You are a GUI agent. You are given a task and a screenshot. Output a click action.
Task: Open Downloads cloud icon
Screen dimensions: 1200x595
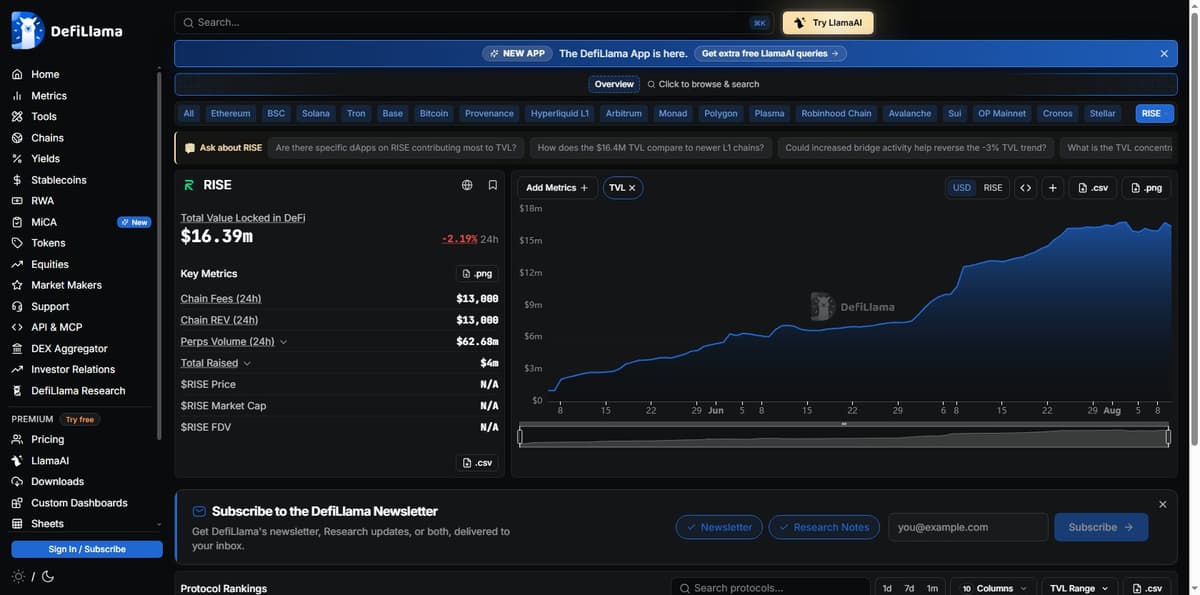(17, 482)
